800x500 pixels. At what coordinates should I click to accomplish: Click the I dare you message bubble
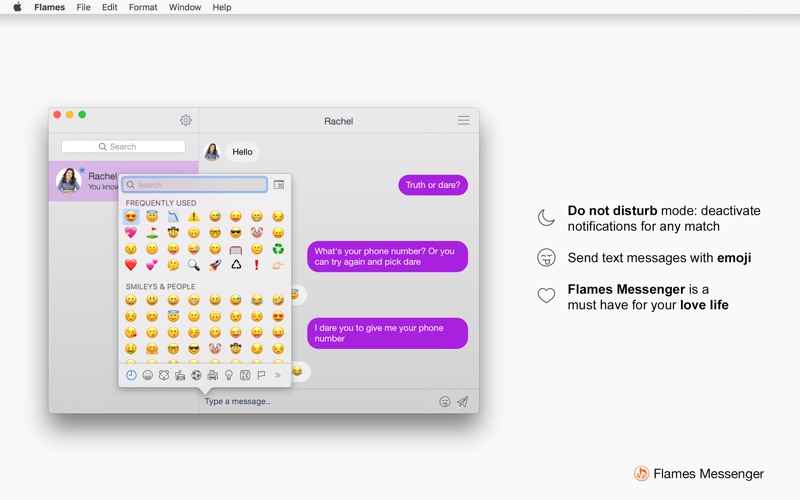387,333
